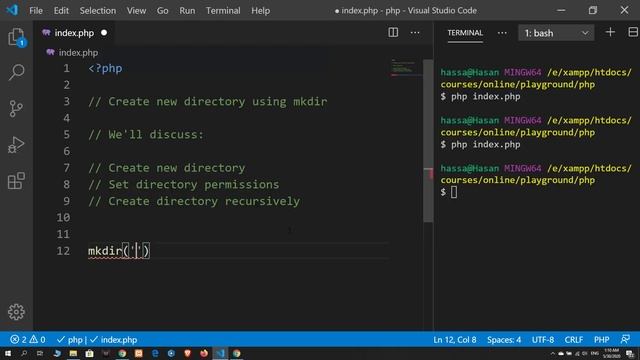
Task: Show hidden system tray icons chevron
Action: pos(553,353)
